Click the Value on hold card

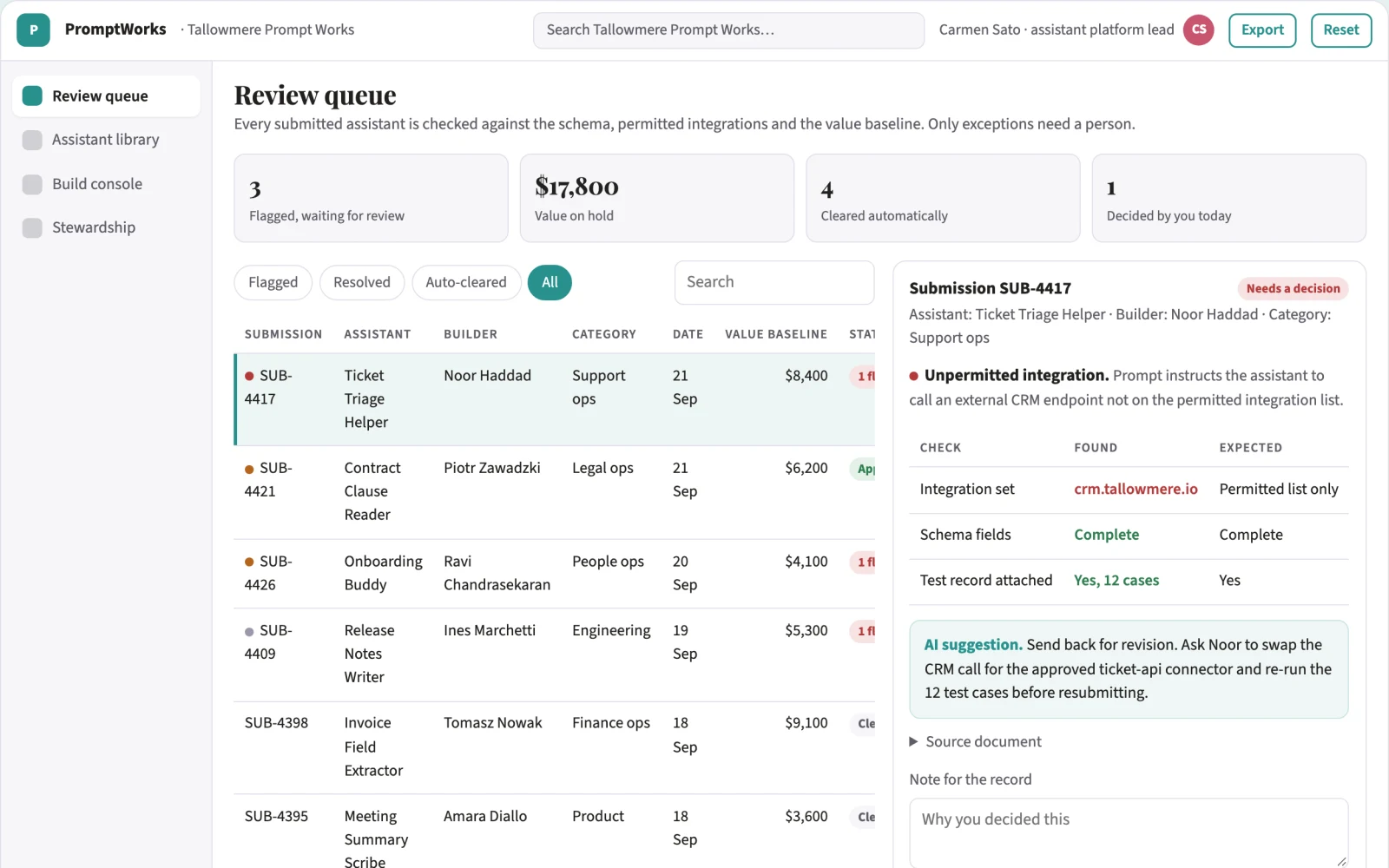point(657,198)
